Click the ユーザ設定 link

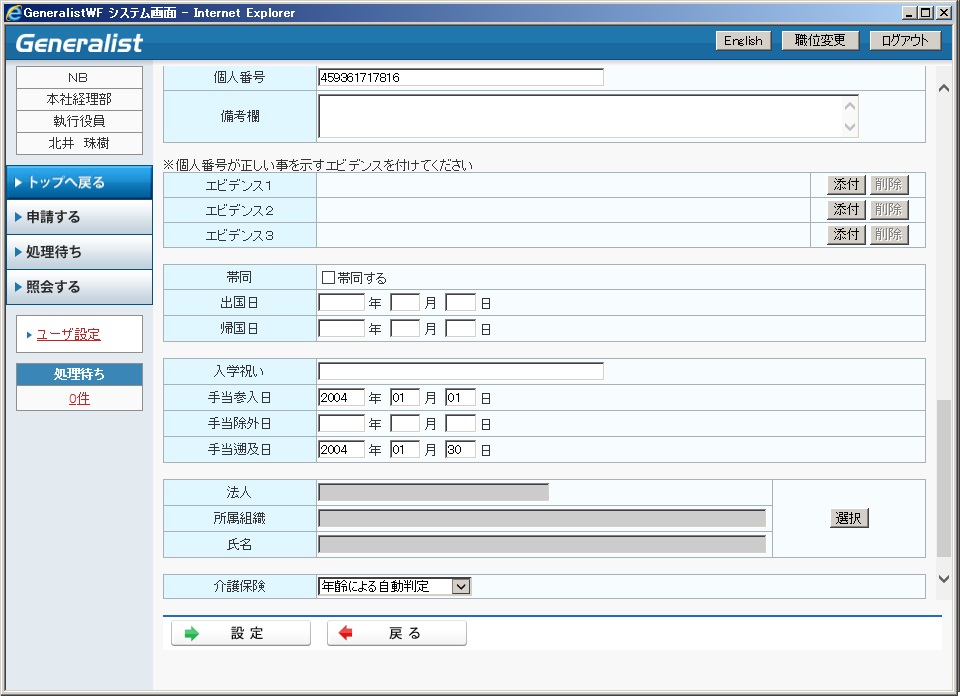(x=68, y=335)
